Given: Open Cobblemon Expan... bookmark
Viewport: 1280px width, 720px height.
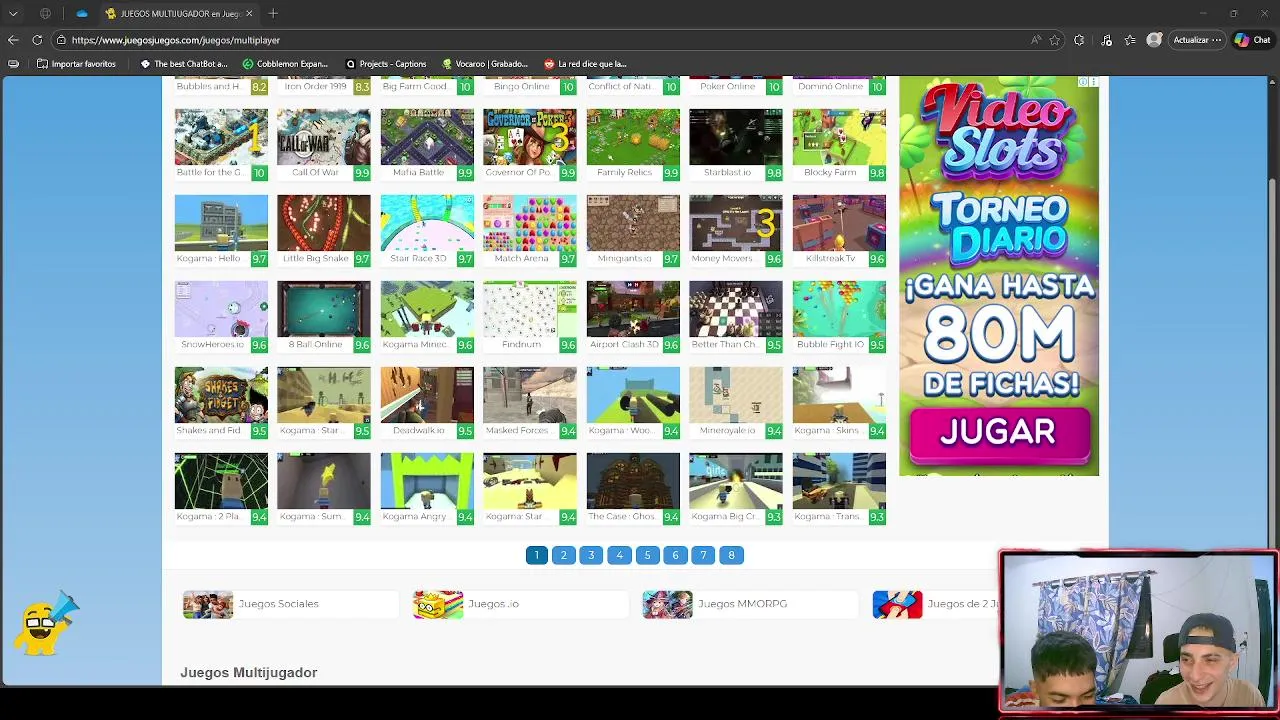Looking at the screenshot, I should pos(285,64).
